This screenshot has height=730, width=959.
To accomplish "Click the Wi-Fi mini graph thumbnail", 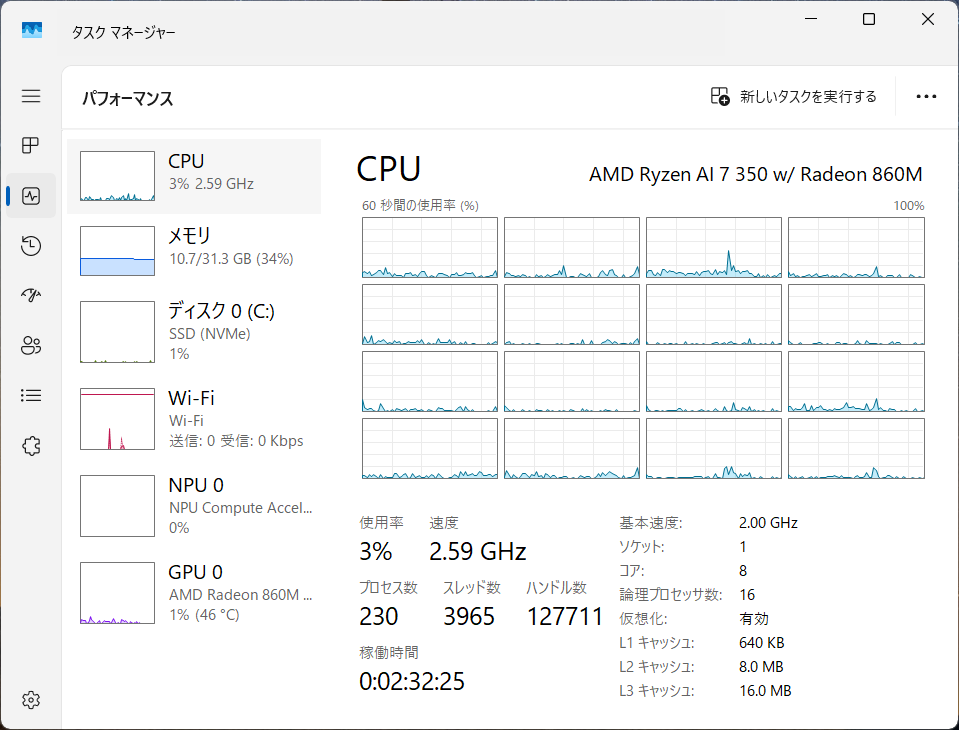I will point(117,419).
